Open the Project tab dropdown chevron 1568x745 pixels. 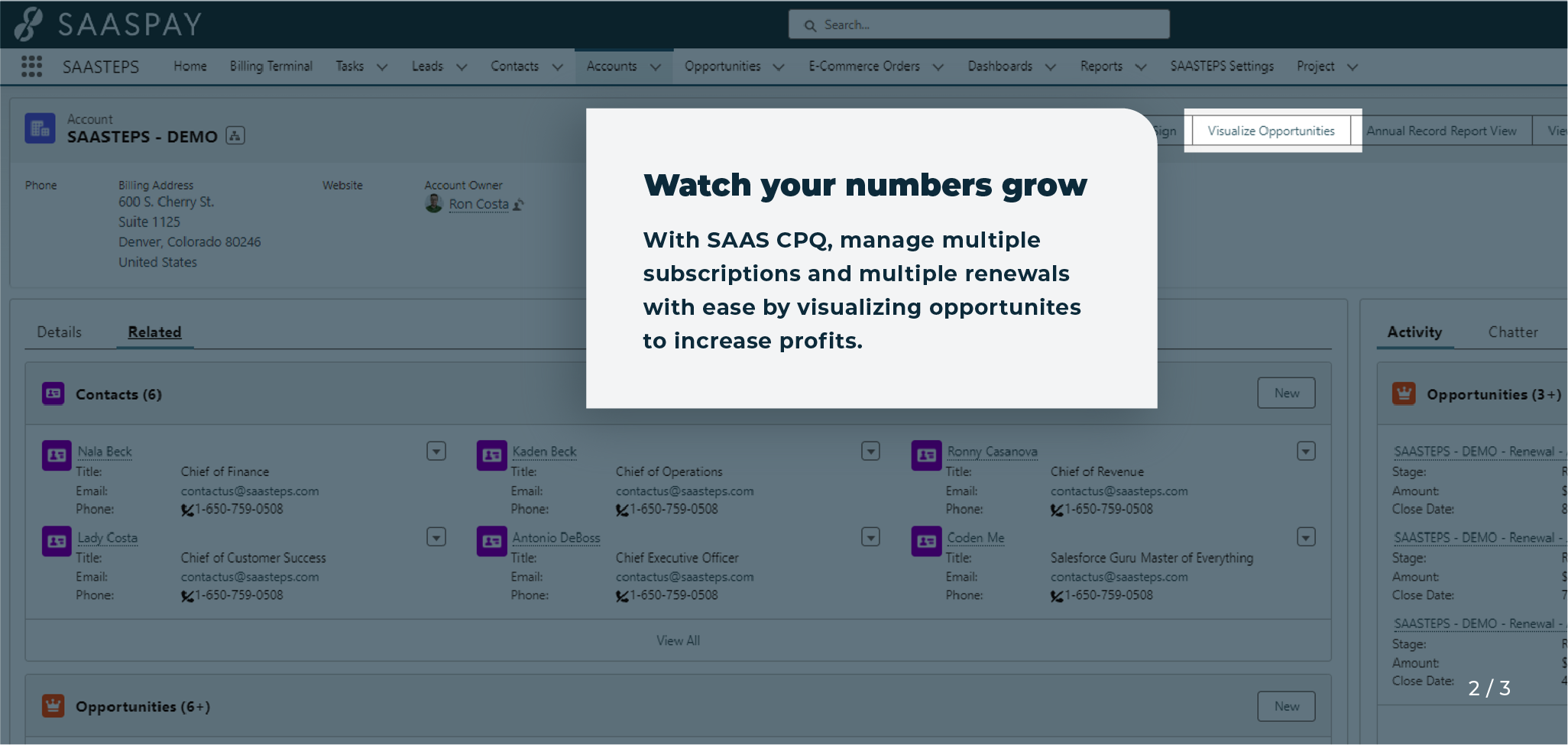(x=1353, y=67)
